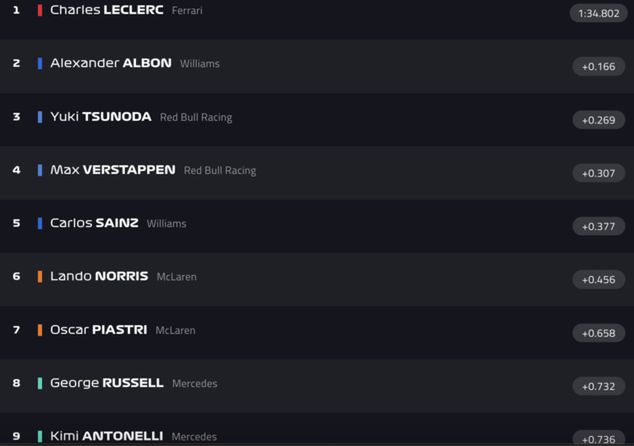The width and height of the screenshot is (634, 446).
Task: Click Piastri's +0.658 gap badge
Action: 598,333
